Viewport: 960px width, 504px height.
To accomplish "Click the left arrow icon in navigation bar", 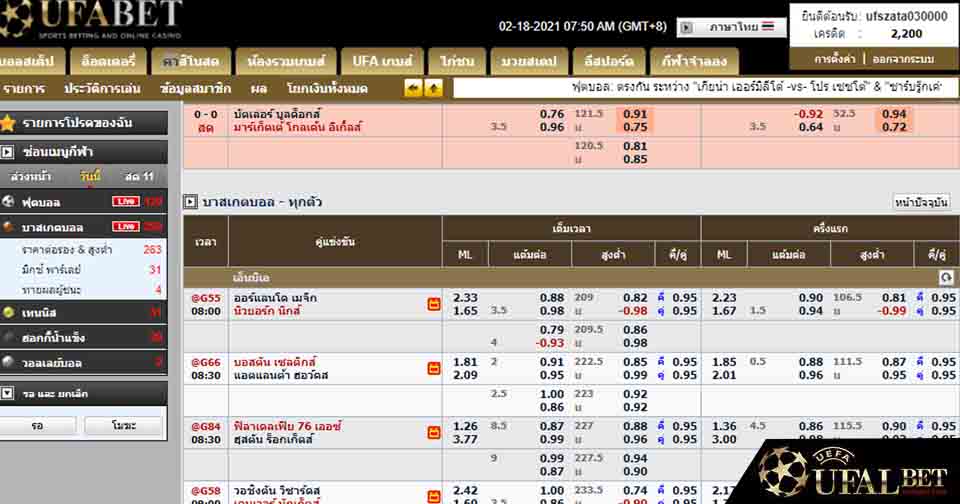I will tap(413, 88).
